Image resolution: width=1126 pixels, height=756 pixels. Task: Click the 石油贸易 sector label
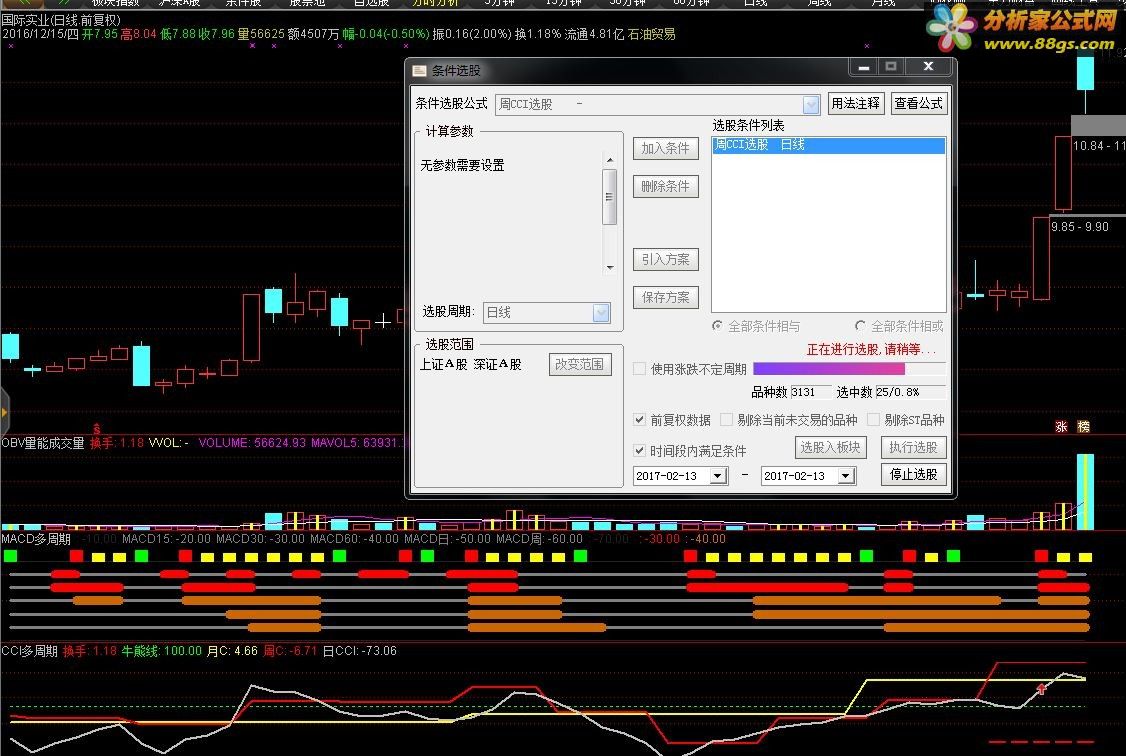pyautogui.click(x=651, y=34)
